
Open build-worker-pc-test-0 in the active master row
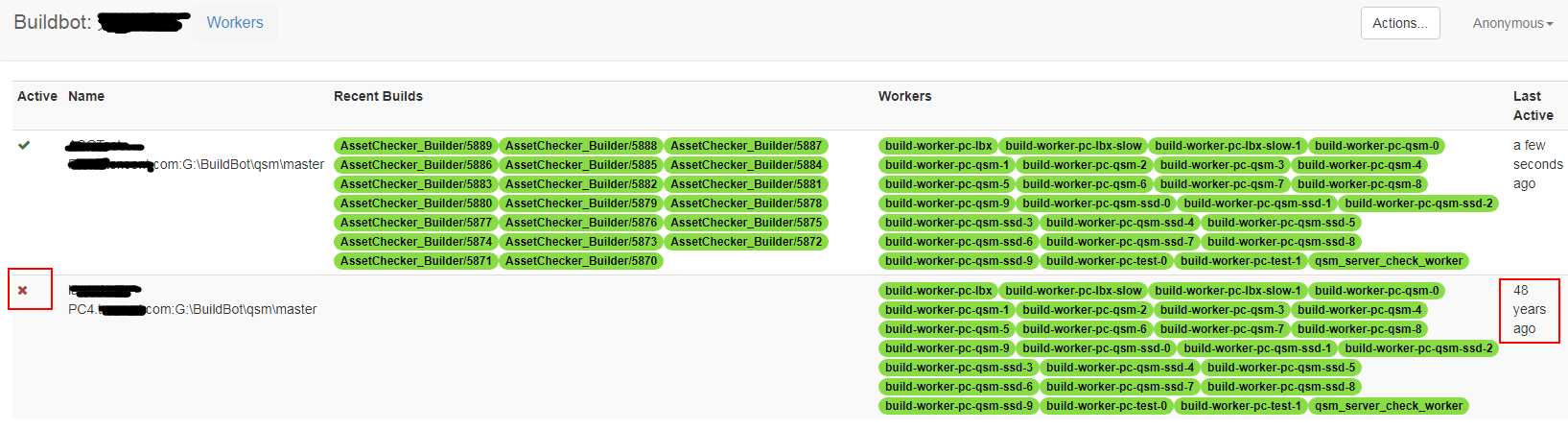coord(1107,261)
